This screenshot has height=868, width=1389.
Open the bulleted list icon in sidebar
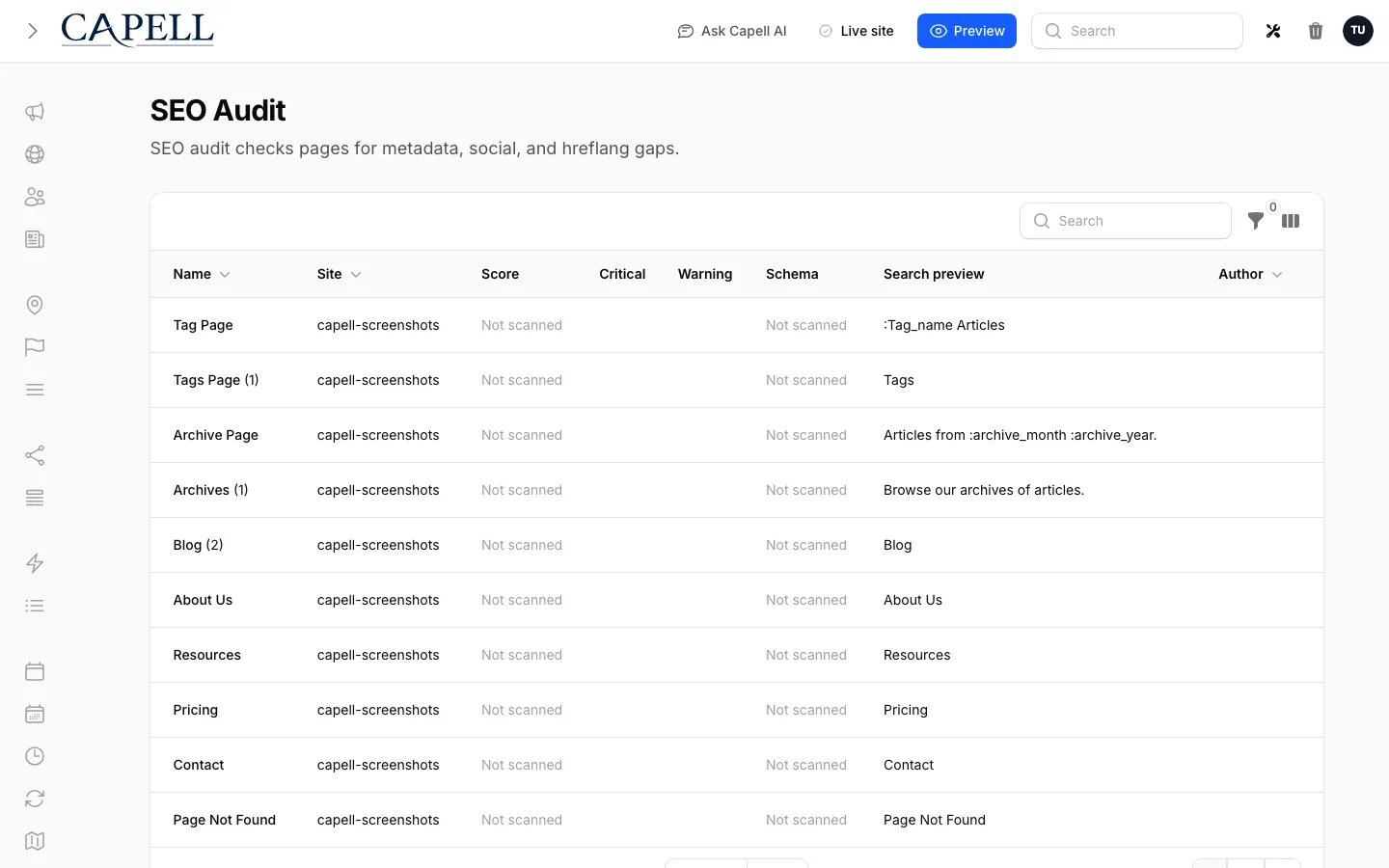click(35, 606)
